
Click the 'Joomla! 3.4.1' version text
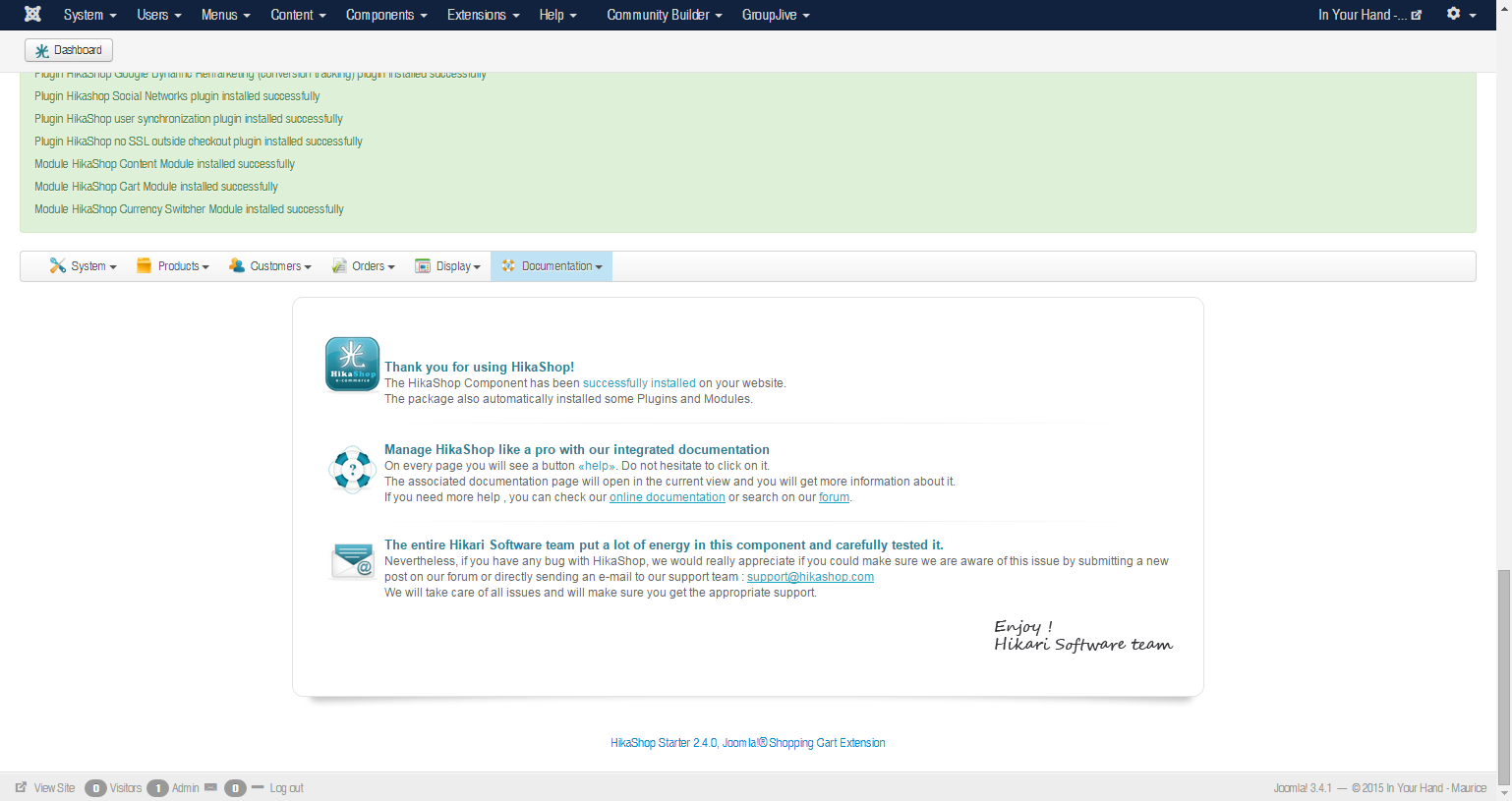coord(1303,788)
